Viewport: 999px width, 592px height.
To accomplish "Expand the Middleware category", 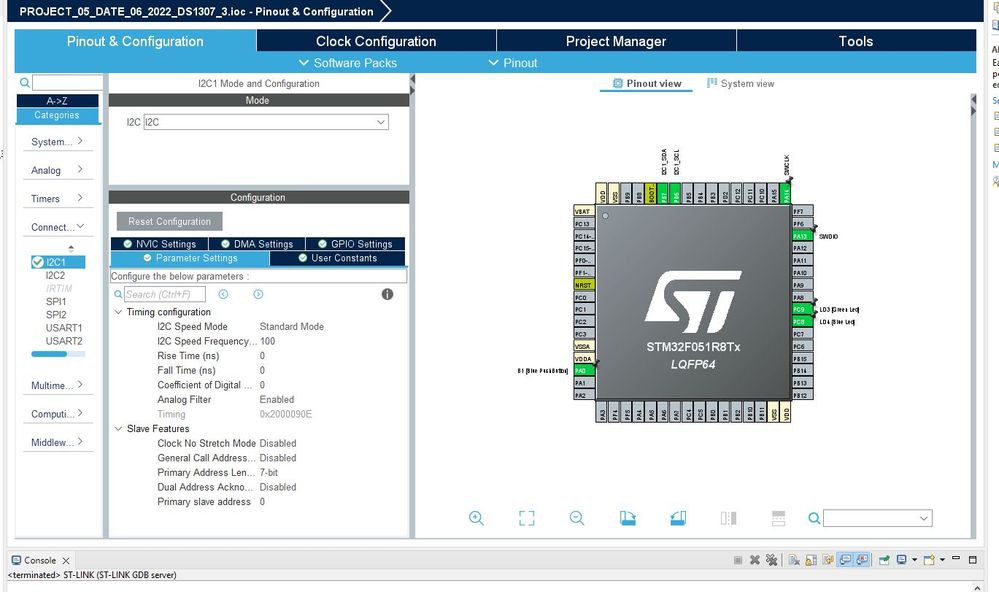I will click(57, 442).
